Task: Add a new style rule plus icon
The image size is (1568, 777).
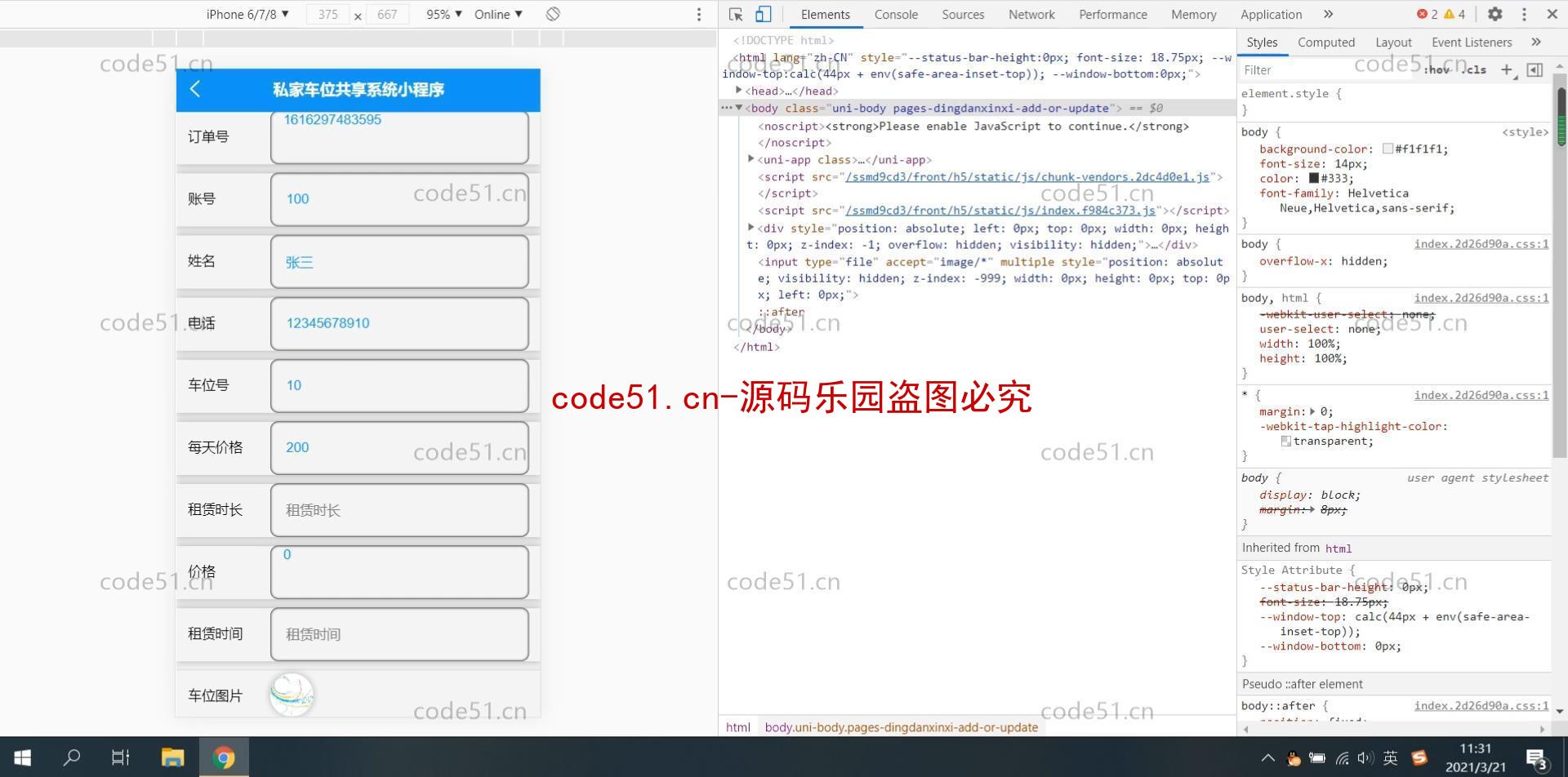Action: pyautogui.click(x=1507, y=69)
